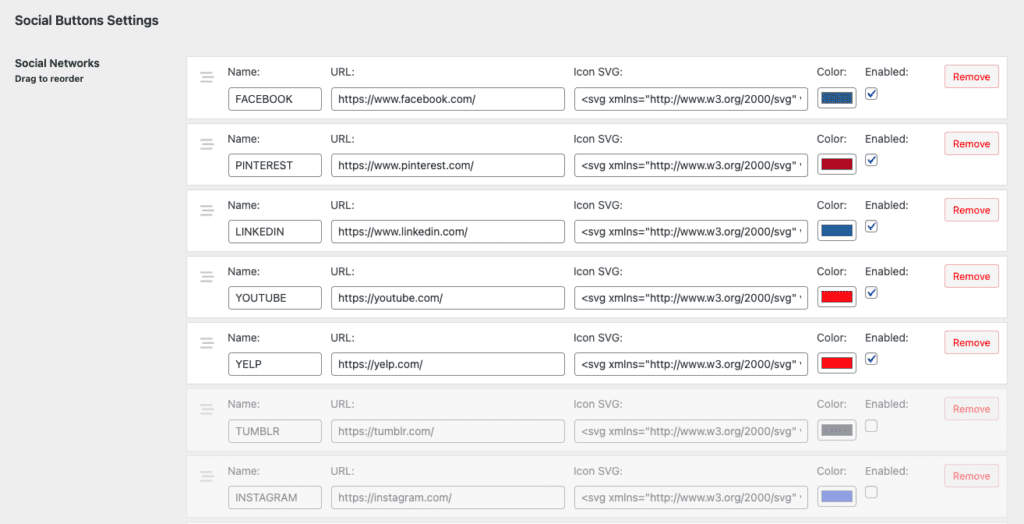
Task: Click the drag handle for the YOUTUBE row
Action: (207, 277)
